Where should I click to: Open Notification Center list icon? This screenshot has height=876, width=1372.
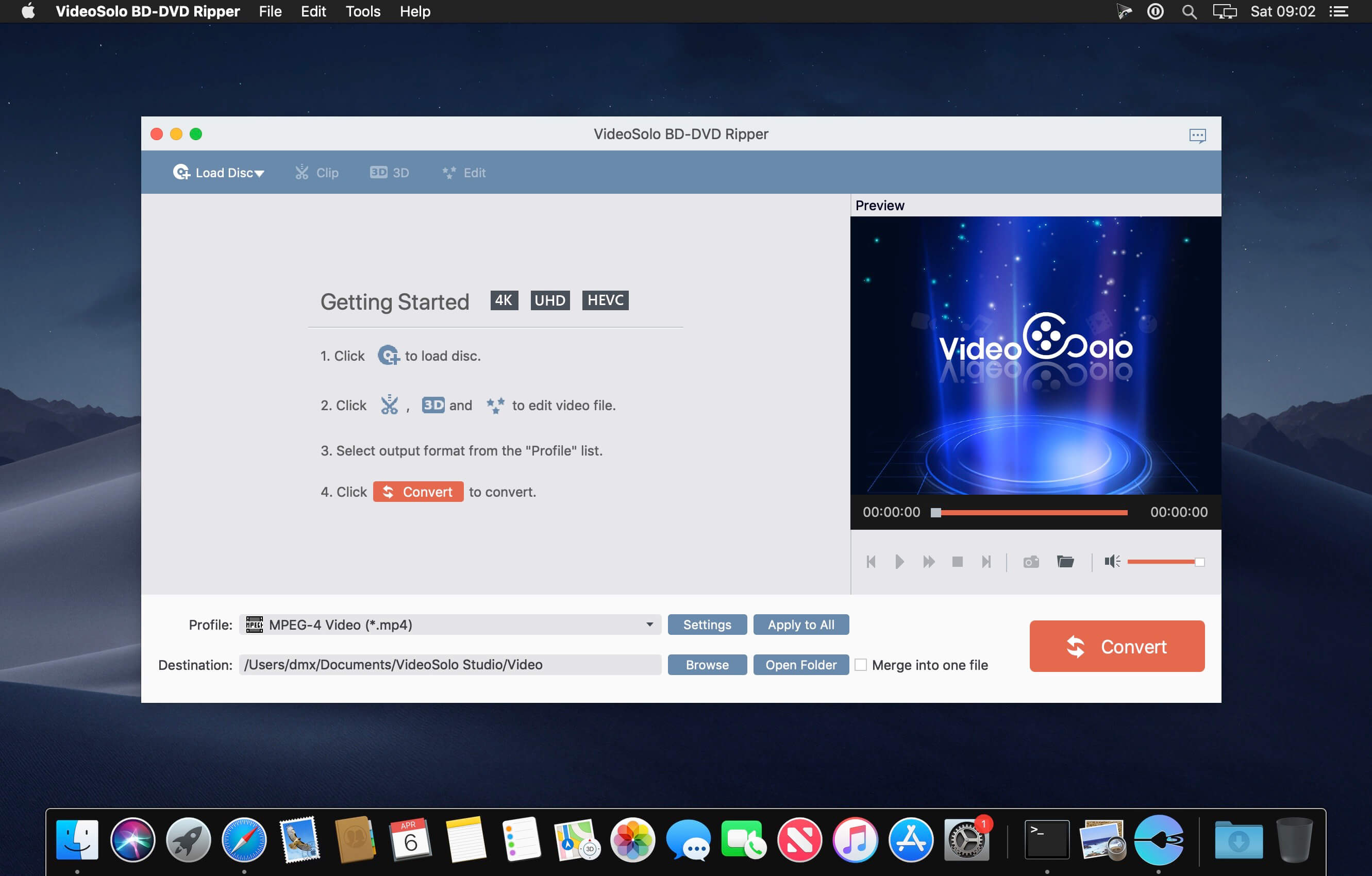tap(1339, 11)
